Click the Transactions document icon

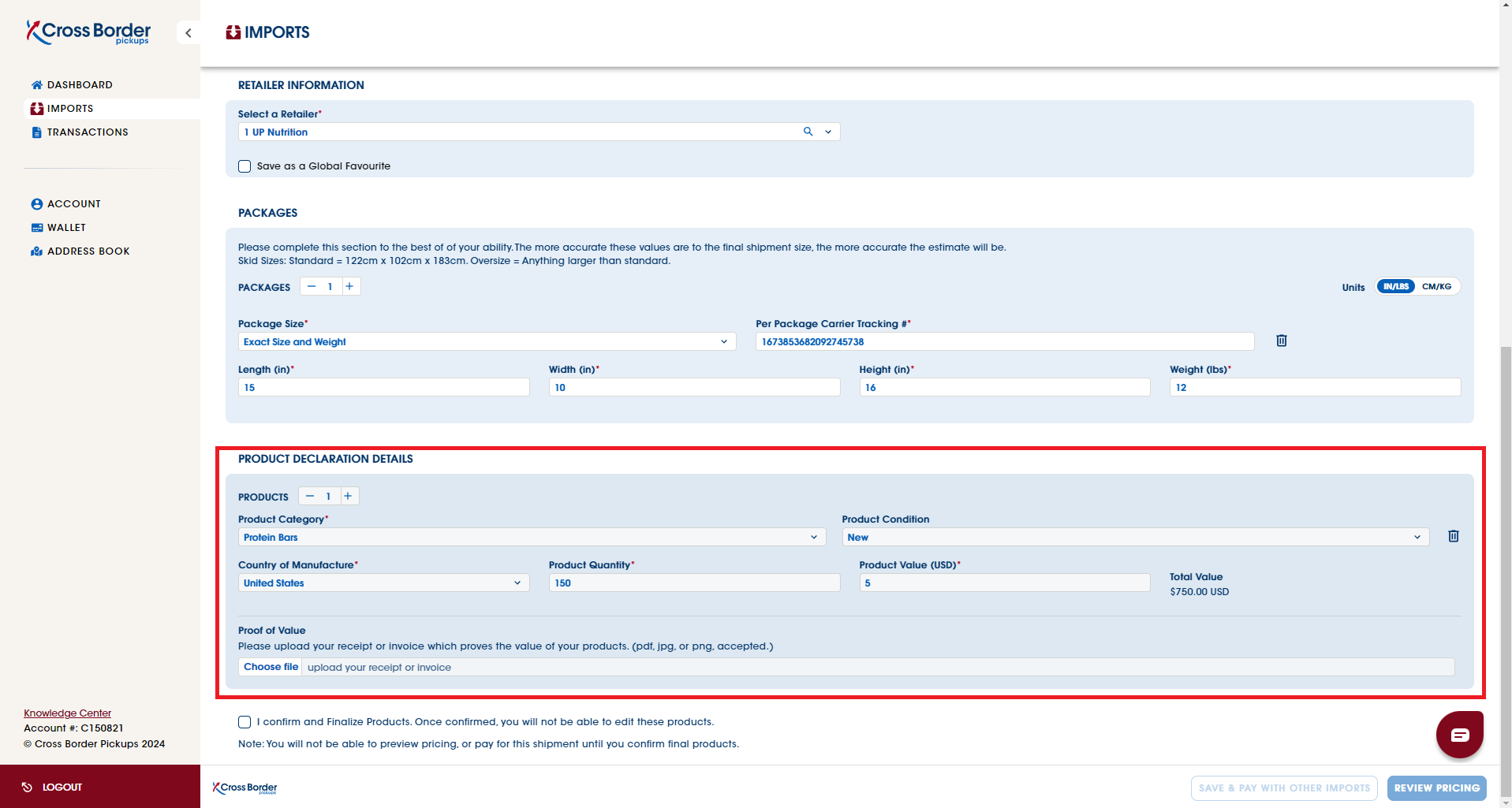(36, 132)
